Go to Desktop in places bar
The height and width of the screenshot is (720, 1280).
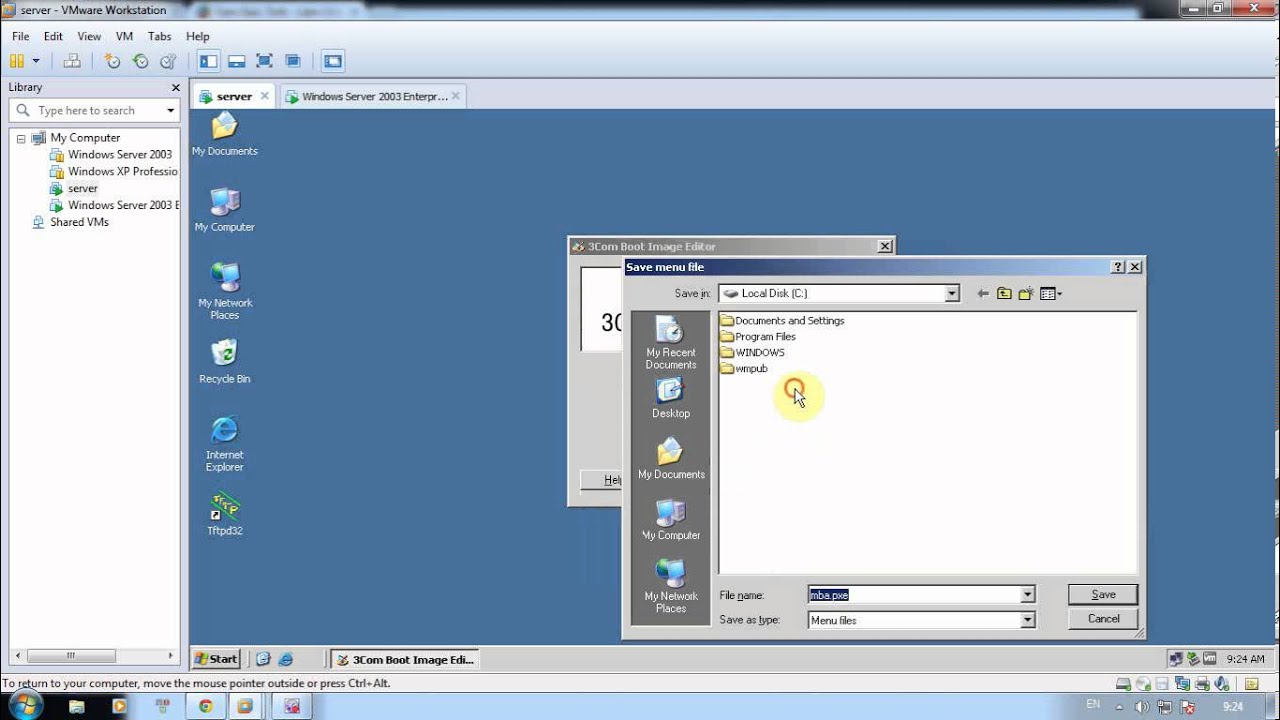(671, 398)
